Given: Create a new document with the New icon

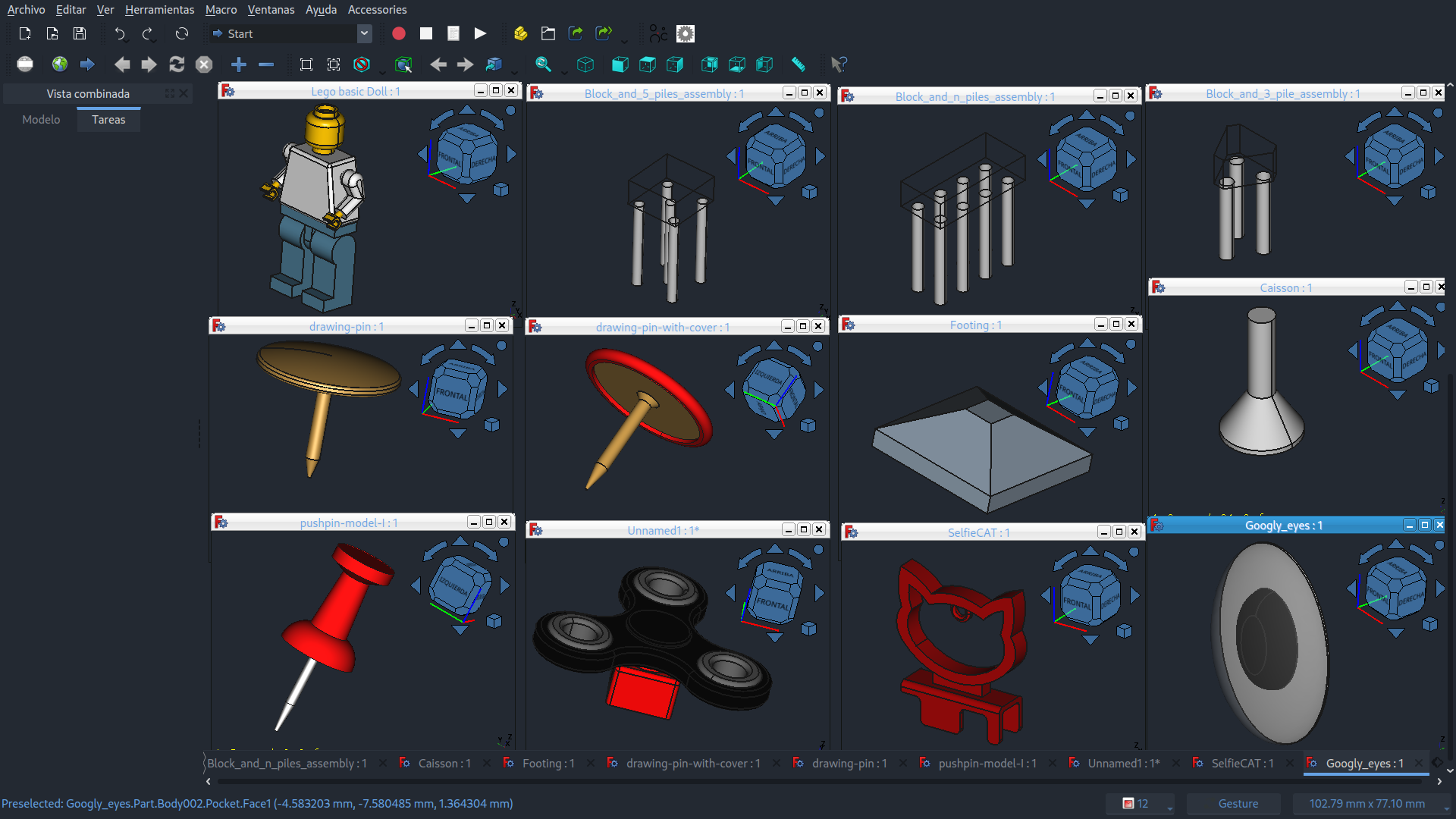Looking at the screenshot, I should pos(25,33).
